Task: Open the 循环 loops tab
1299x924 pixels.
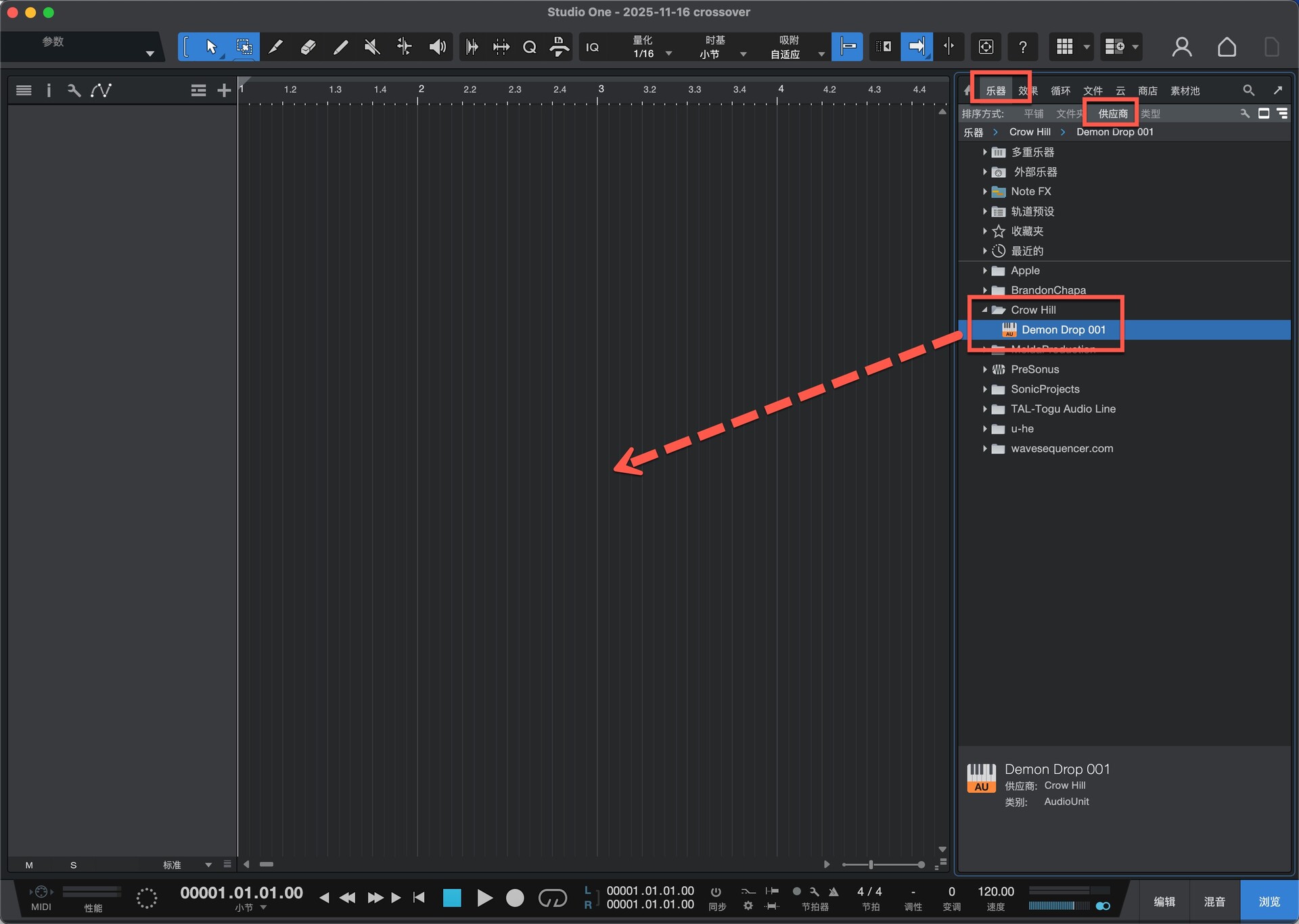Action: 1060,91
